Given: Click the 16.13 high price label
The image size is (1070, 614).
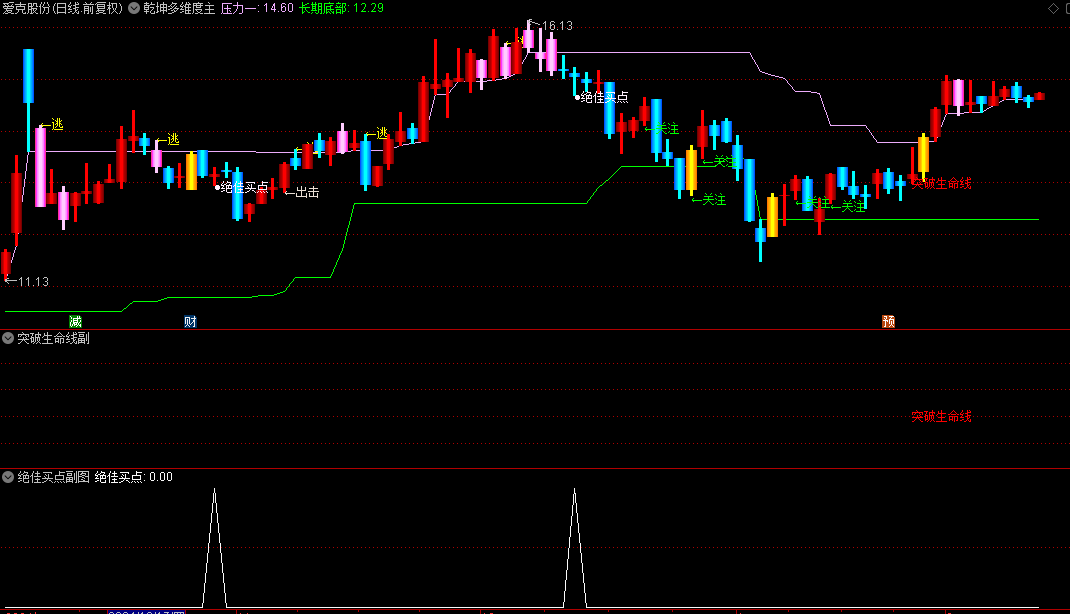Looking at the screenshot, I should (557, 26).
